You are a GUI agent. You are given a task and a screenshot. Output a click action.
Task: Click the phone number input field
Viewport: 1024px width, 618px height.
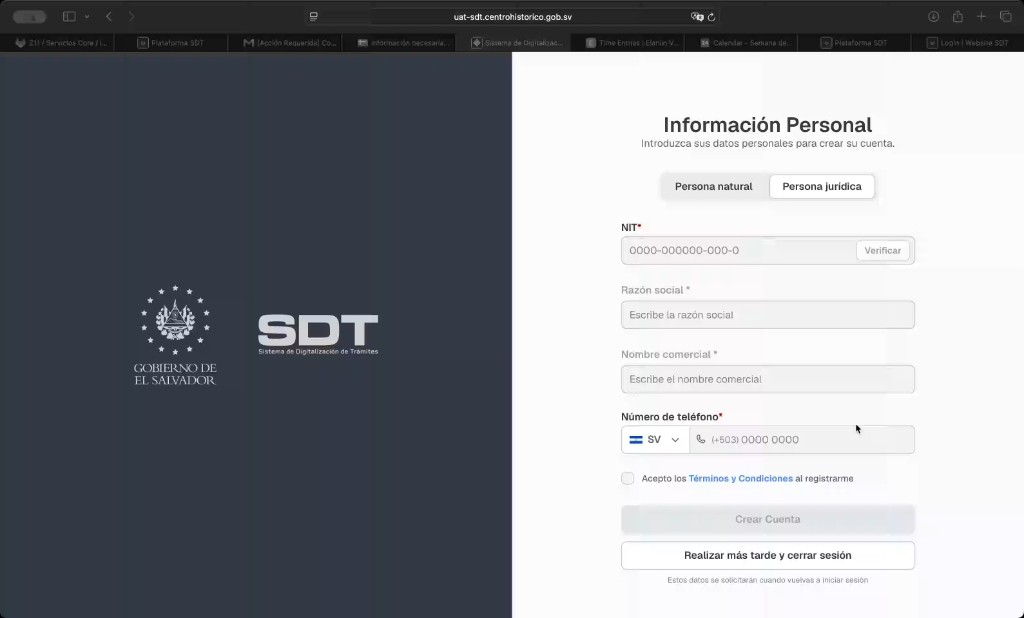coord(802,440)
